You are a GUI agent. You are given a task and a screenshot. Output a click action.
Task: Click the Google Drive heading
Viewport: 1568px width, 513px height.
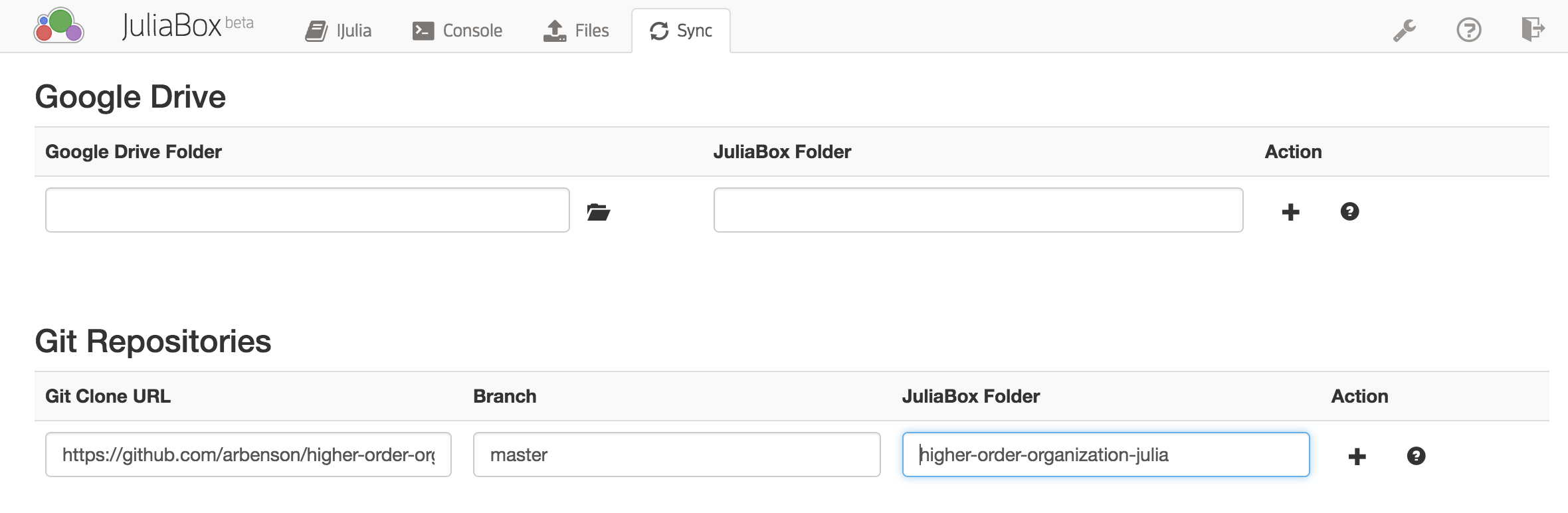tap(130, 97)
